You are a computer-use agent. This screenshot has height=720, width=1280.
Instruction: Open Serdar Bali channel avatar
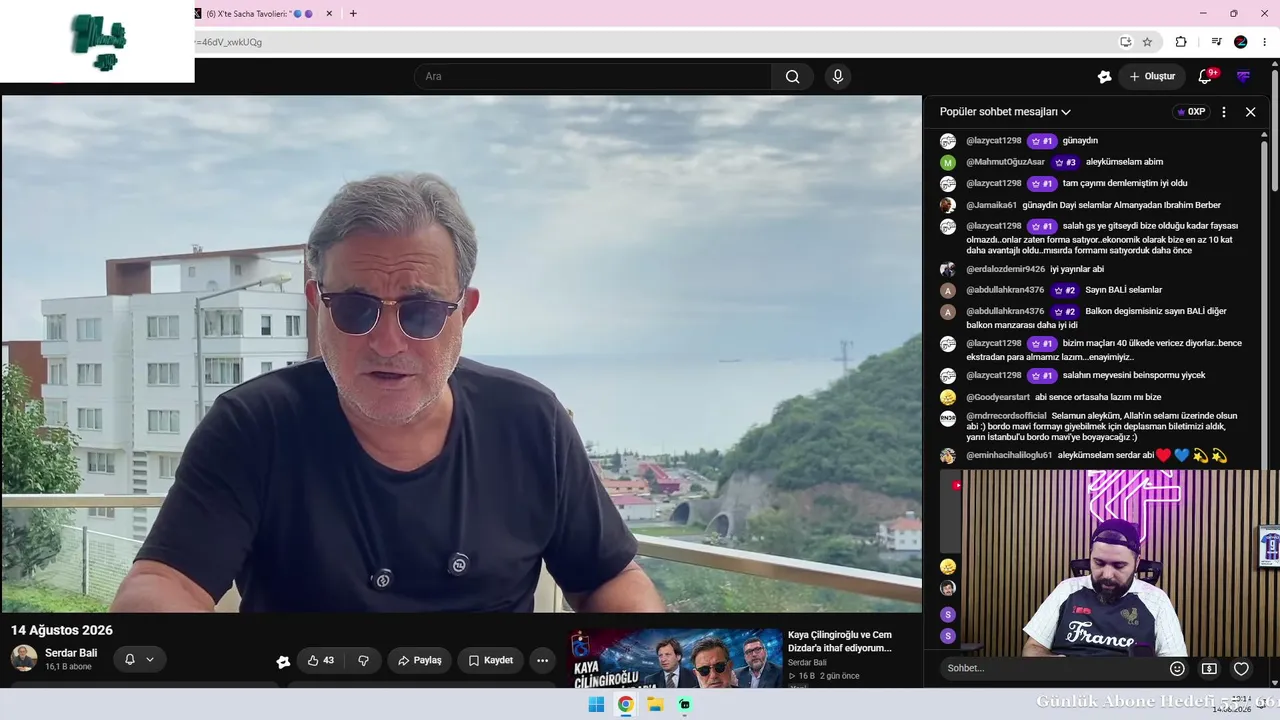tap(24, 658)
